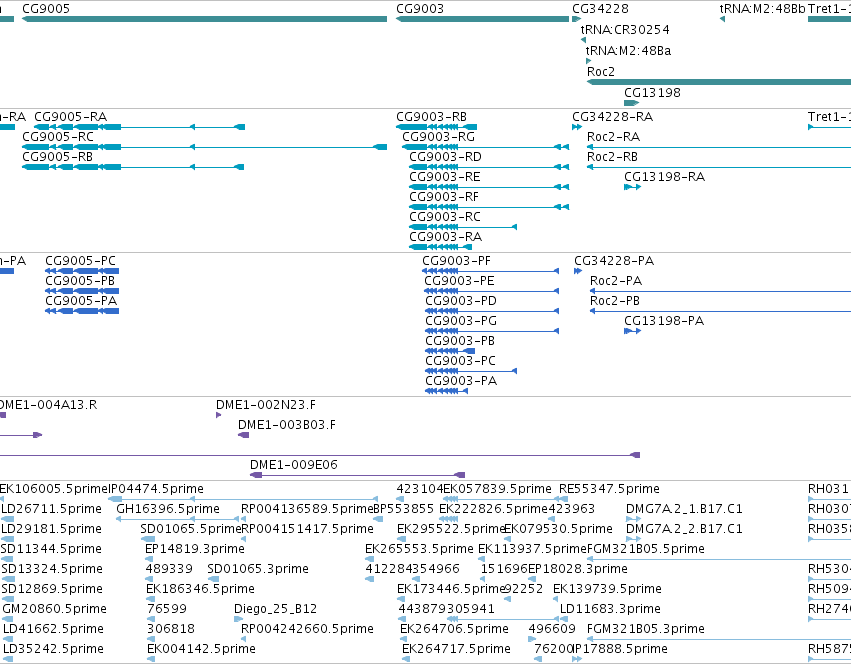The image size is (851, 664).
Task: Click the Roc2 gene label
Action: [x=600, y=72]
